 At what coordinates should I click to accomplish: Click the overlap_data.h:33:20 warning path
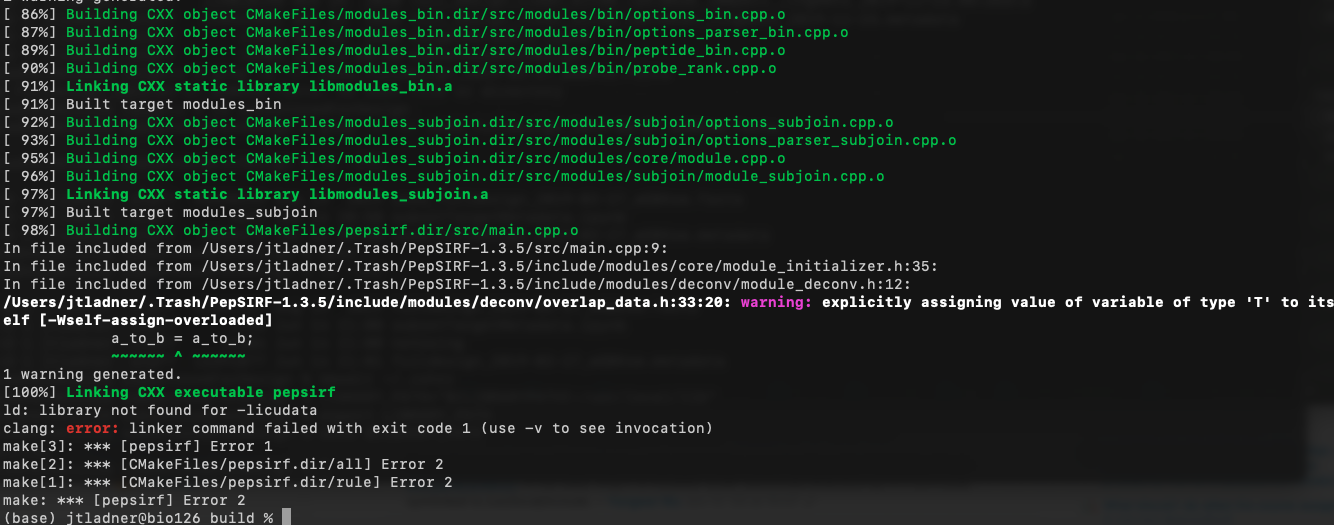tap(367, 302)
